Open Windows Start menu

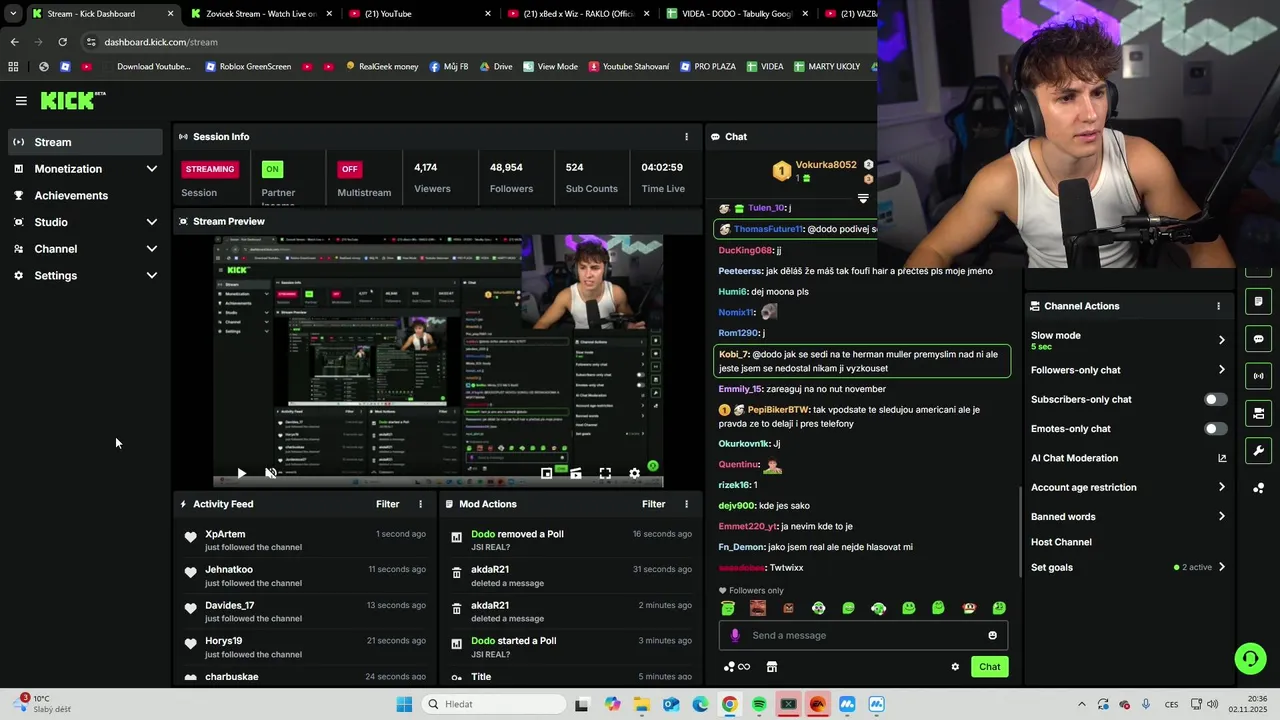pos(404,704)
